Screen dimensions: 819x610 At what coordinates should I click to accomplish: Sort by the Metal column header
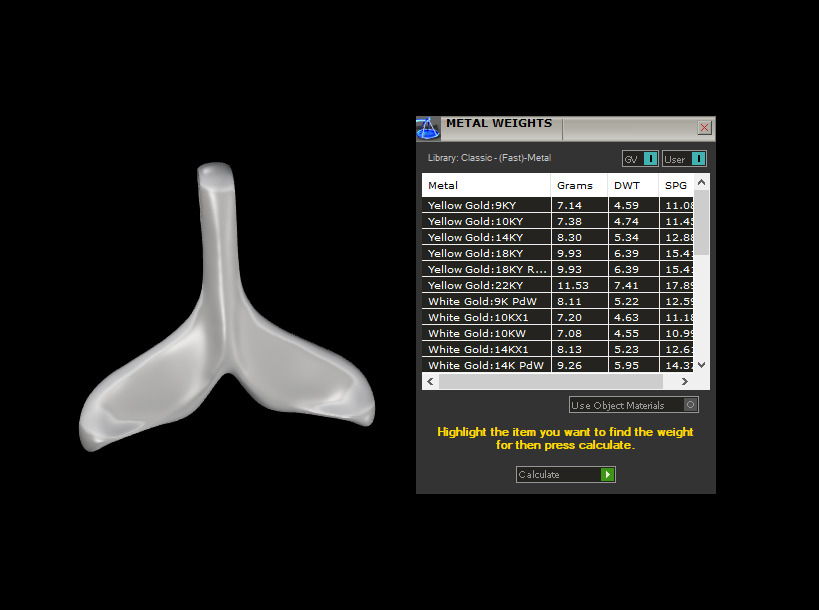tap(486, 185)
